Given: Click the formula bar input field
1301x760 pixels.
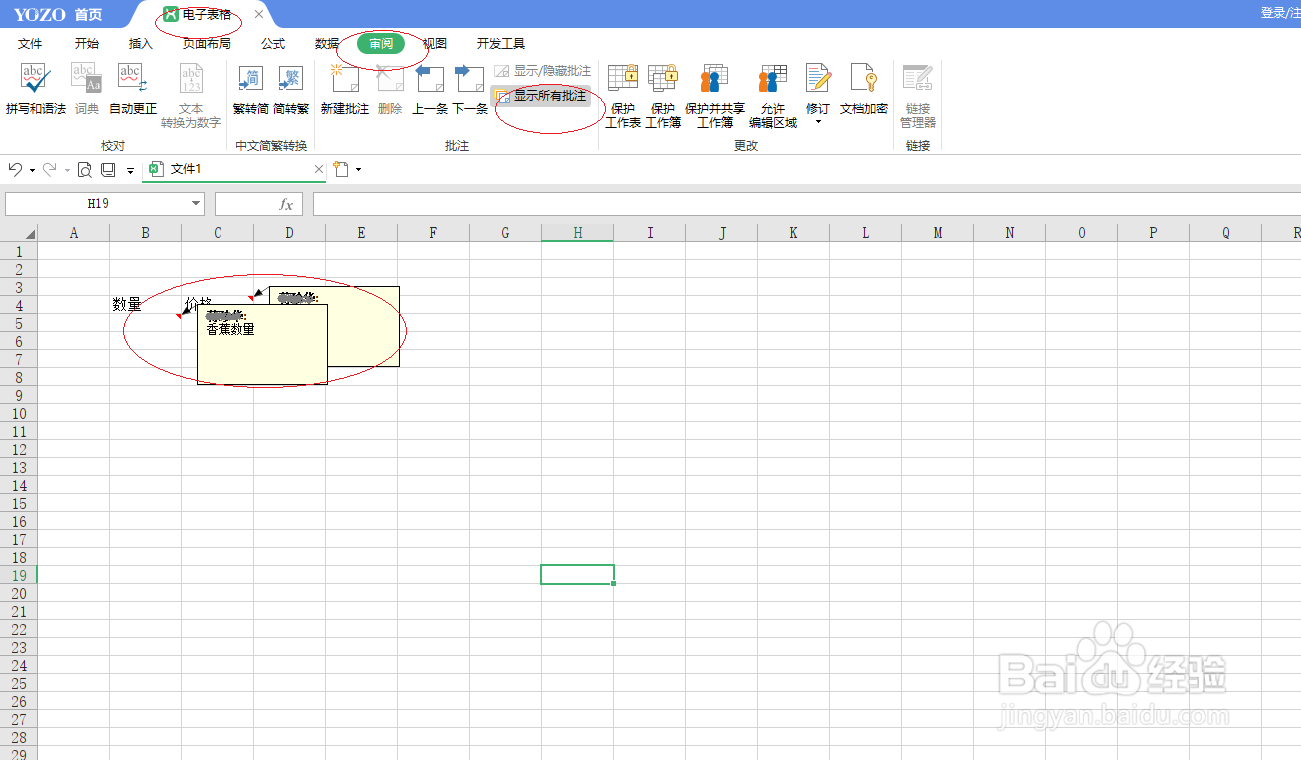Looking at the screenshot, I should tap(806, 204).
